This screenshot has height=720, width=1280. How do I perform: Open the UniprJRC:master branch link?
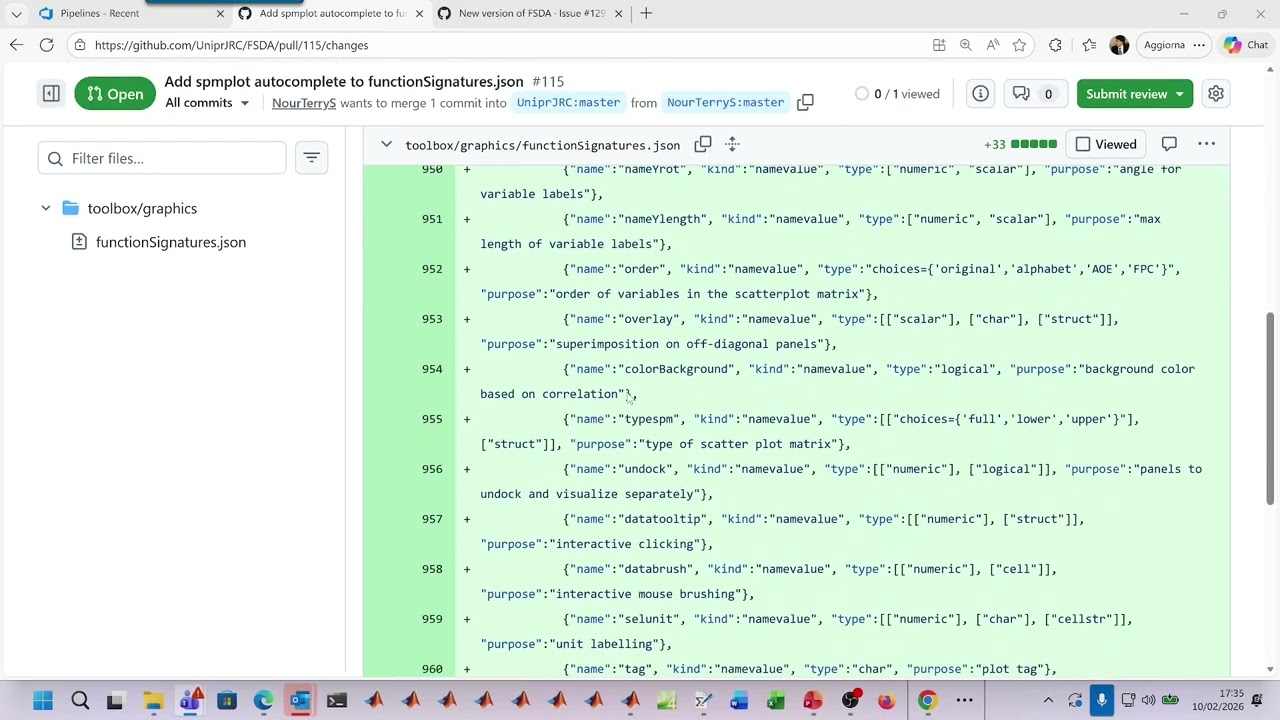pyautogui.click(x=568, y=103)
